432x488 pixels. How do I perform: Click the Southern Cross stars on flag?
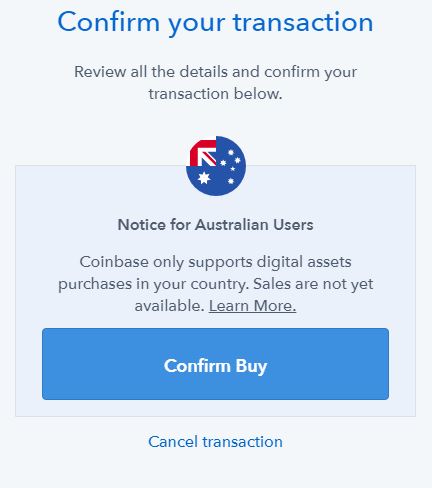(x=231, y=166)
